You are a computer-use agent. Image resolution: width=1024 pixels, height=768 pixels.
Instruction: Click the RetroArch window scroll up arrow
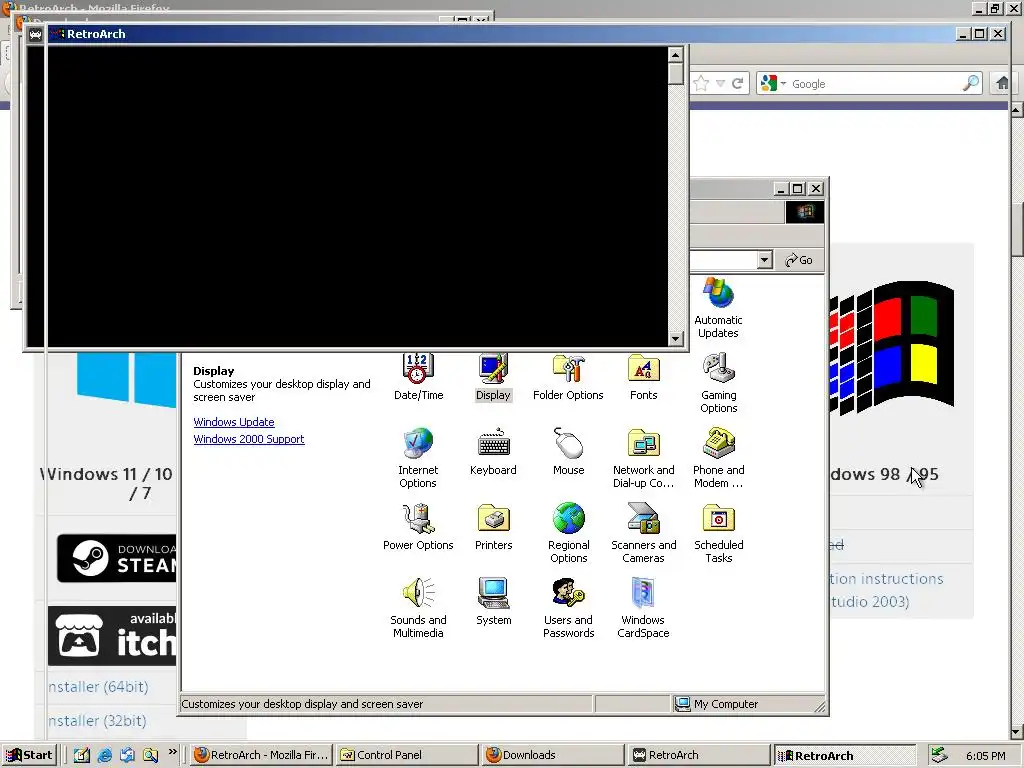676,54
